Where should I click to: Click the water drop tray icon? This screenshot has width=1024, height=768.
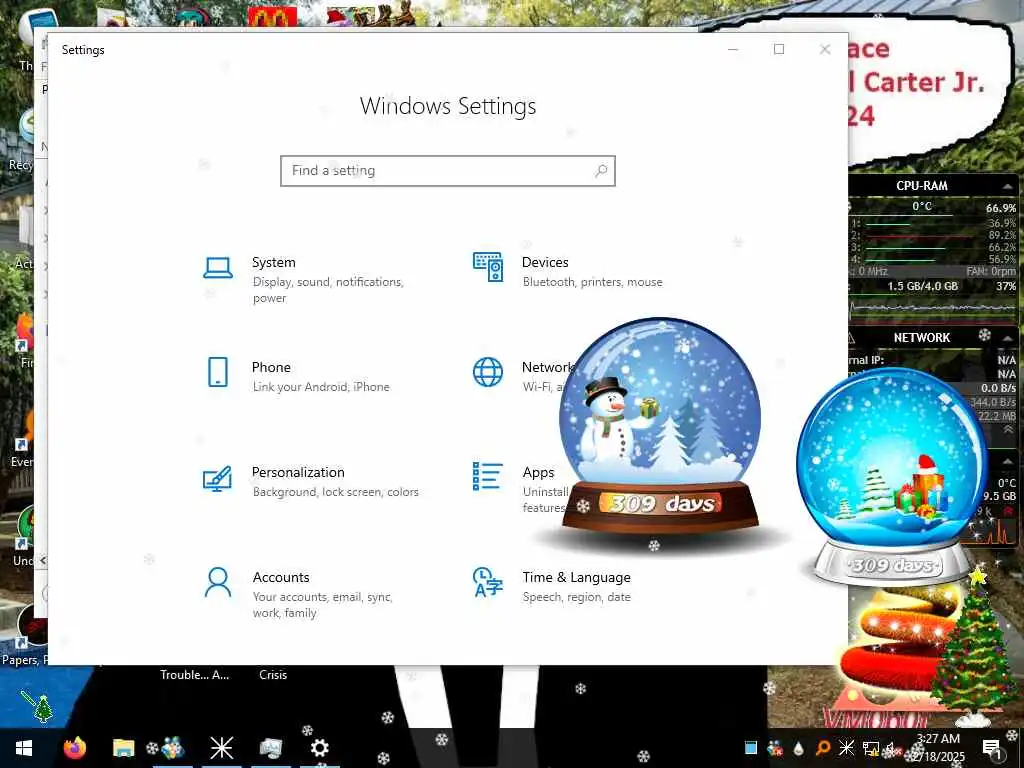pos(799,748)
